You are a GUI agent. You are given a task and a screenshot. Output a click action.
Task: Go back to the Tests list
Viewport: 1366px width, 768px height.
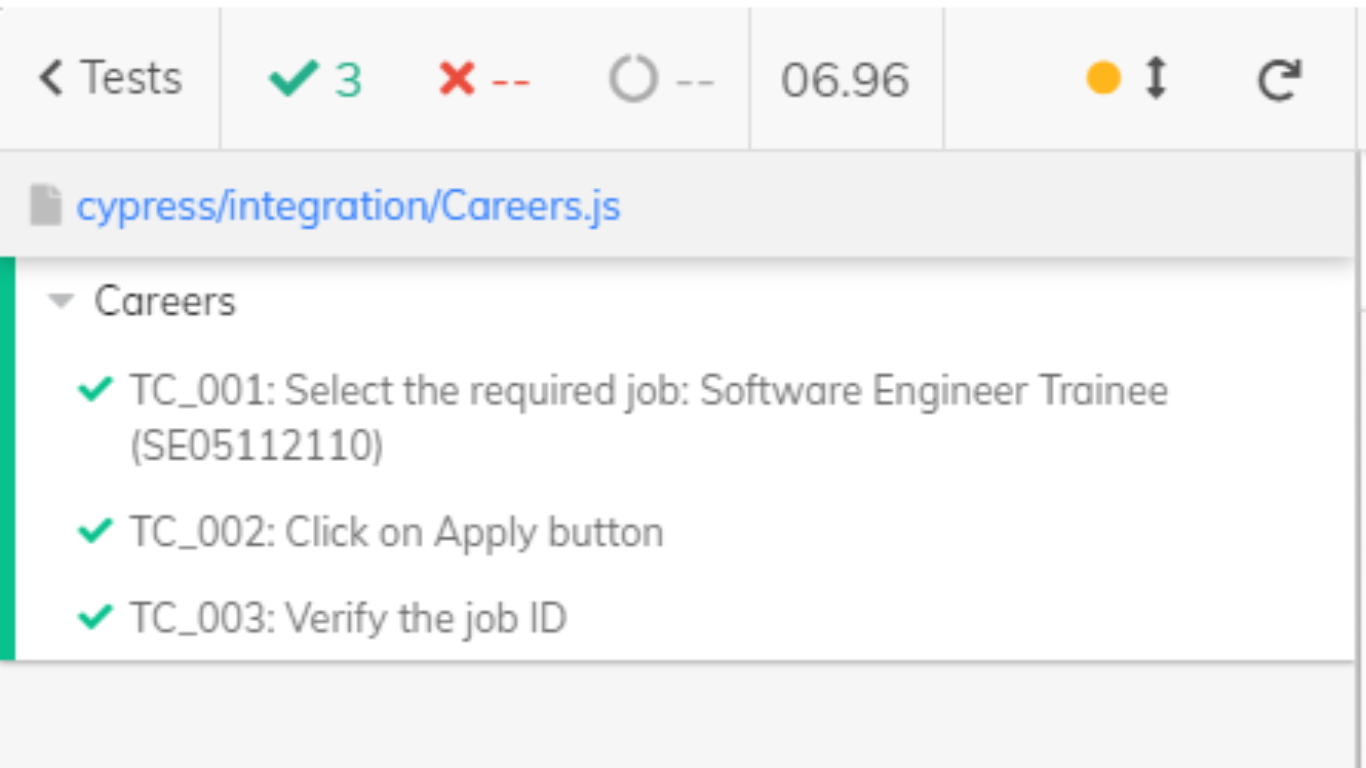110,78
